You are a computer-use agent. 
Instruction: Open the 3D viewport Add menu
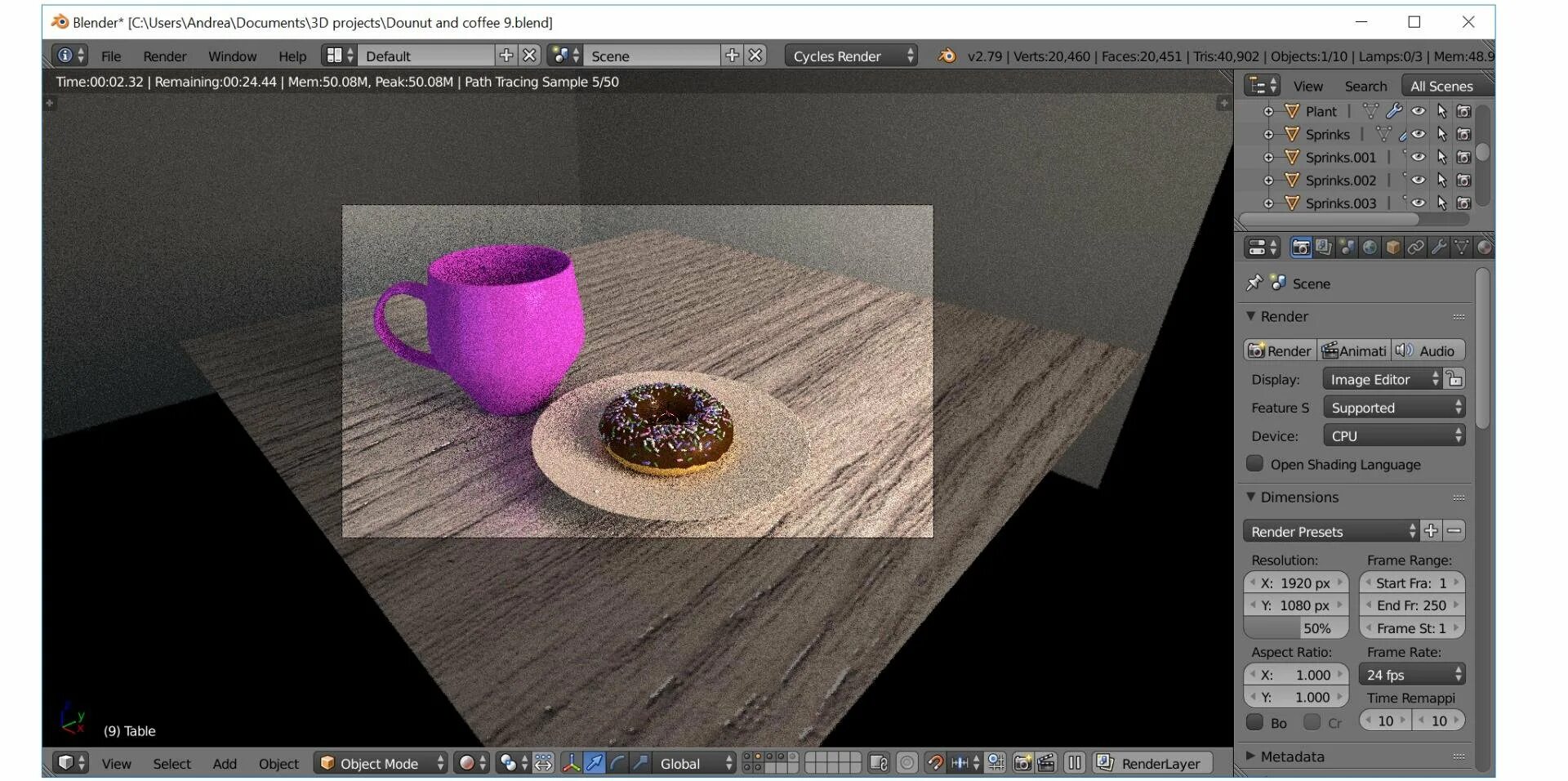(225, 763)
